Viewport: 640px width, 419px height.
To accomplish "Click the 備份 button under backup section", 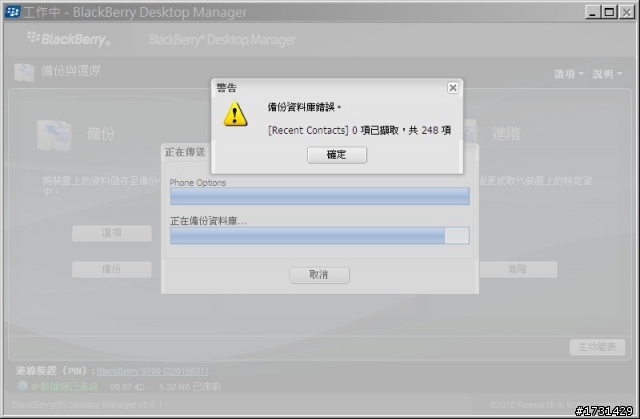I will (x=112, y=269).
